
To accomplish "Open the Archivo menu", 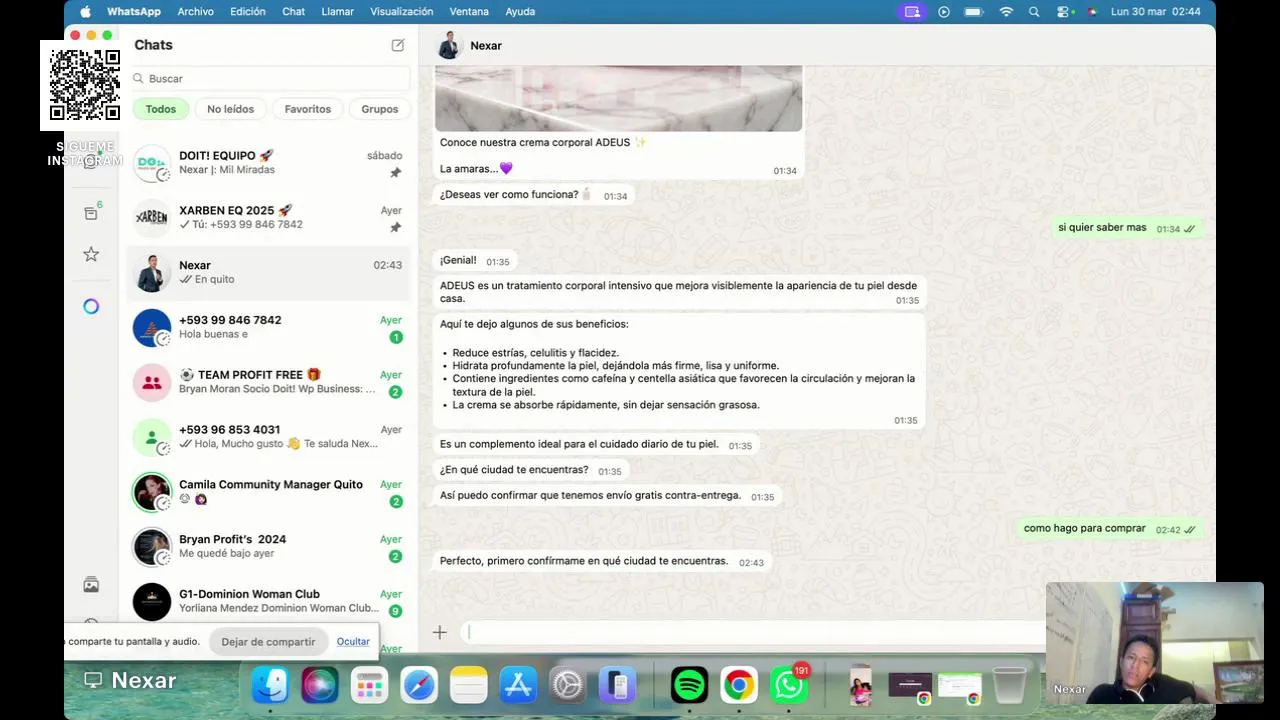I will [195, 12].
